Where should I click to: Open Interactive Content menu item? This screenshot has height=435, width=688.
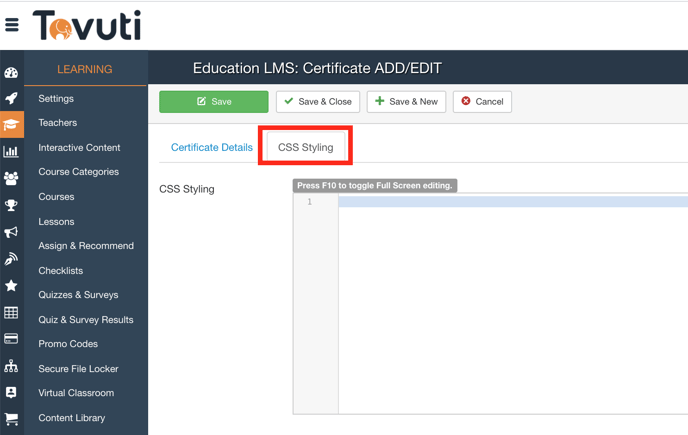pos(79,148)
